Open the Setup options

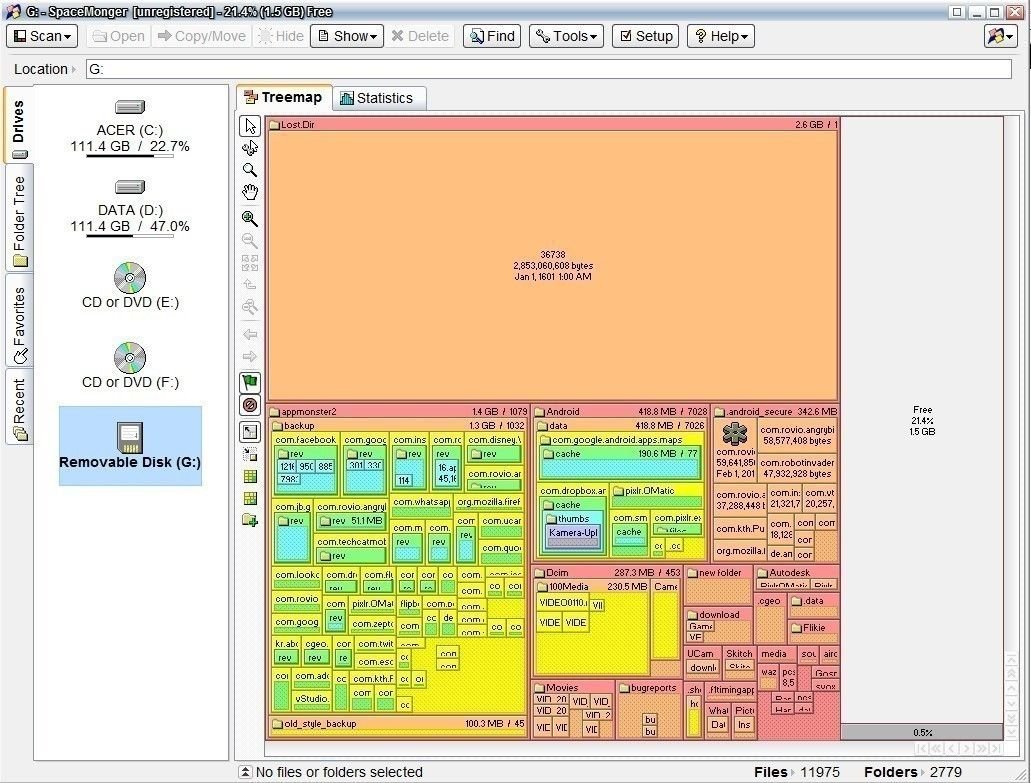click(x=646, y=36)
